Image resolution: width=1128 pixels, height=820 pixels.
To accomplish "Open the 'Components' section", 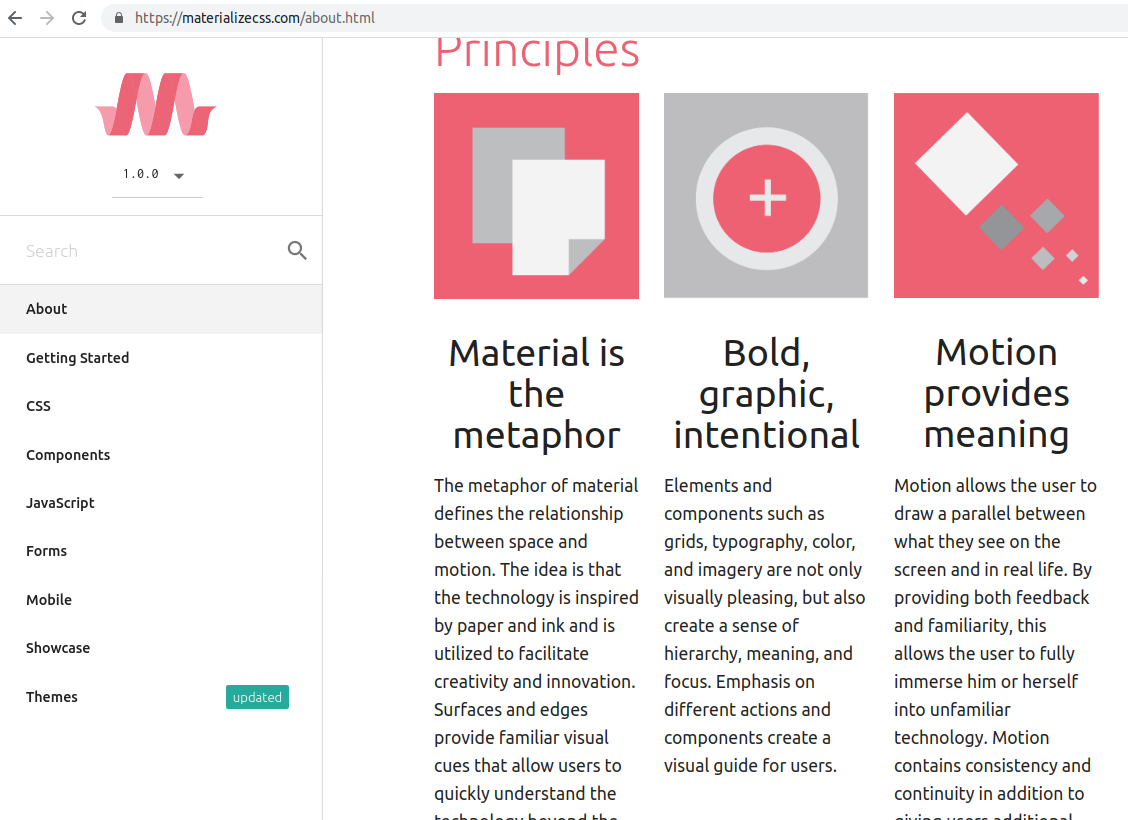I will (x=68, y=454).
